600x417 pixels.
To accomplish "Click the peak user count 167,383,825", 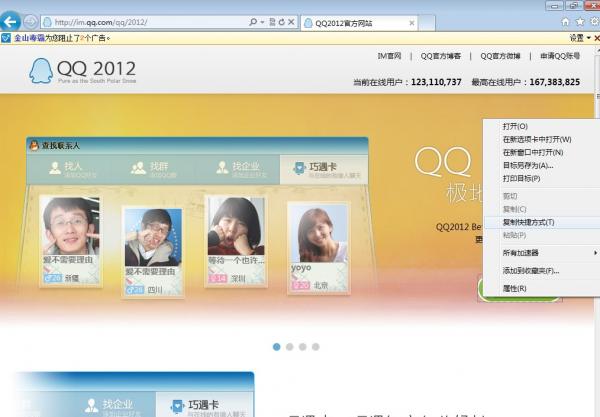I will pos(555,82).
